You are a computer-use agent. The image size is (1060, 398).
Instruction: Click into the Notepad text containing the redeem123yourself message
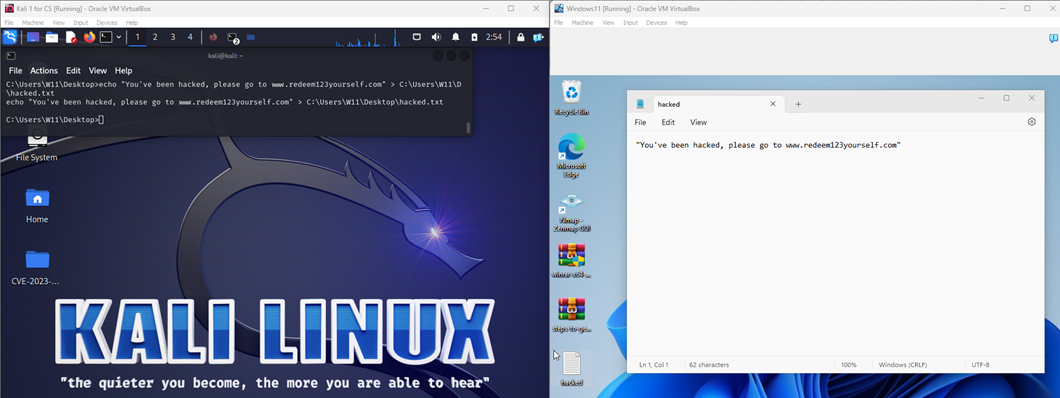click(768, 145)
